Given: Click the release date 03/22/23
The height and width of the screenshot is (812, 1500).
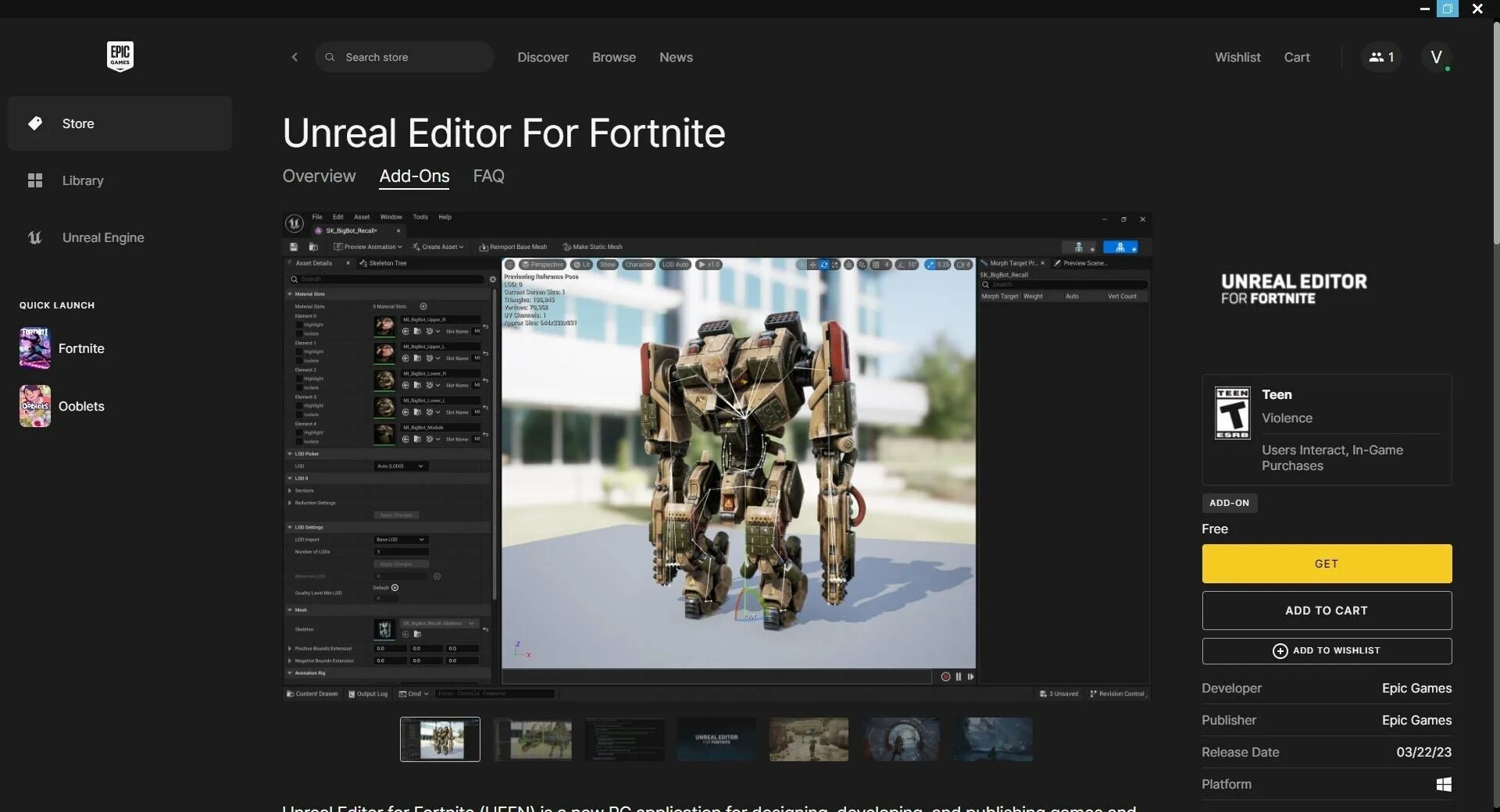Looking at the screenshot, I should (x=1423, y=752).
